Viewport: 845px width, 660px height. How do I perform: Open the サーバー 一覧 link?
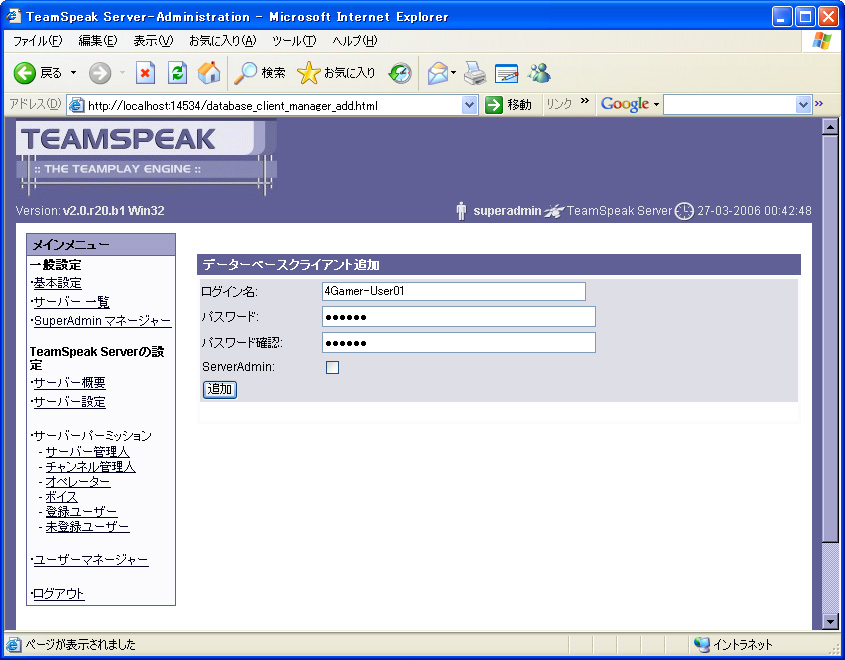[x=72, y=302]
